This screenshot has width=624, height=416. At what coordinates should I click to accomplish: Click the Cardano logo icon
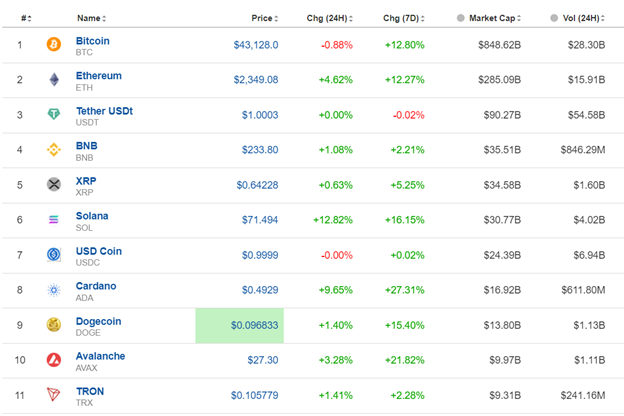[x=54, y=290]
